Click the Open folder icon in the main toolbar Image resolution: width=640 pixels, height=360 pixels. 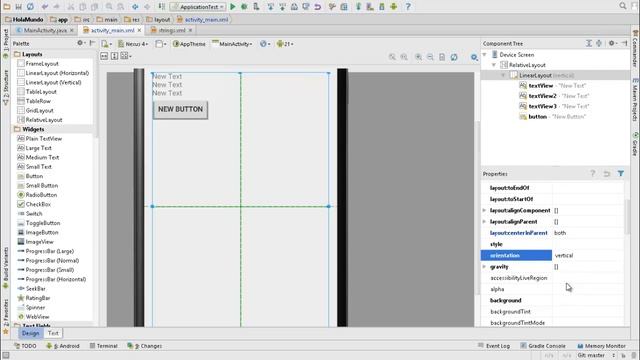(x=7, y=7)
